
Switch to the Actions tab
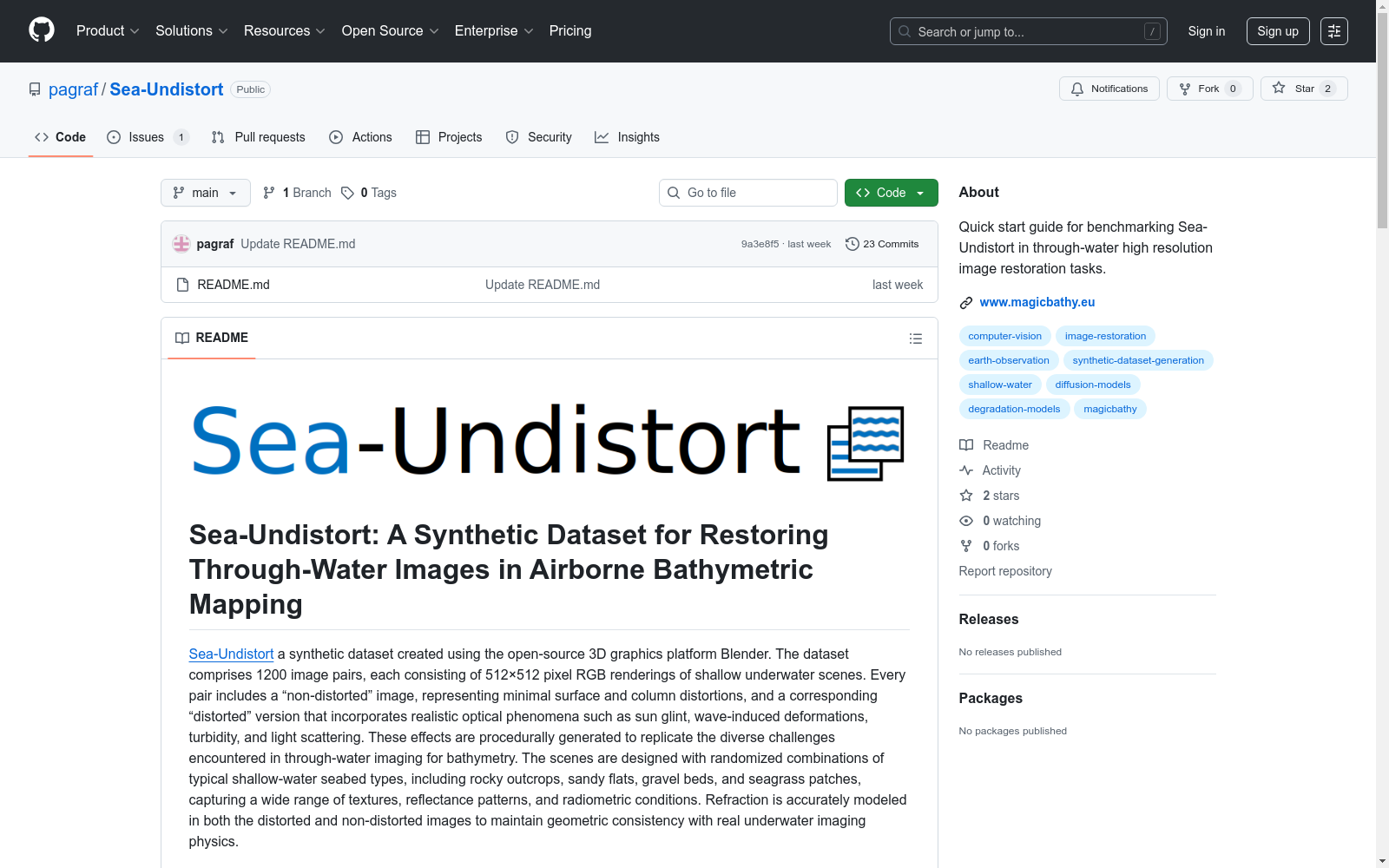tap(361, 137)
